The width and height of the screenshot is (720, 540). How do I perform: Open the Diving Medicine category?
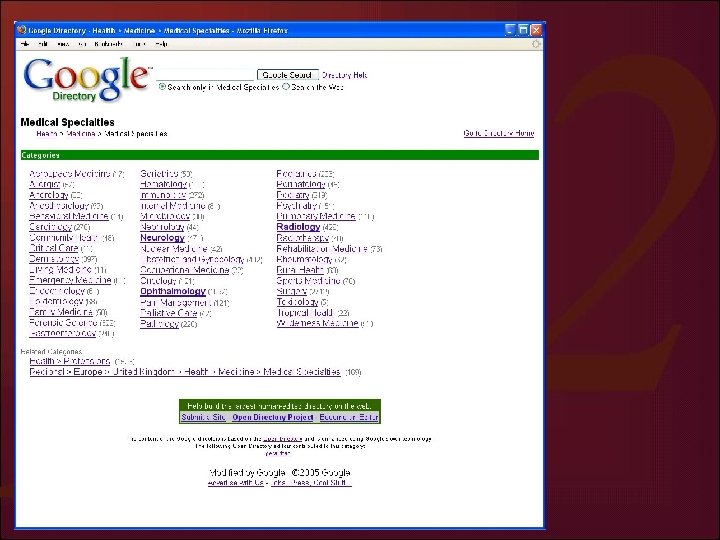pyautogui.click(x=61, y=270)
